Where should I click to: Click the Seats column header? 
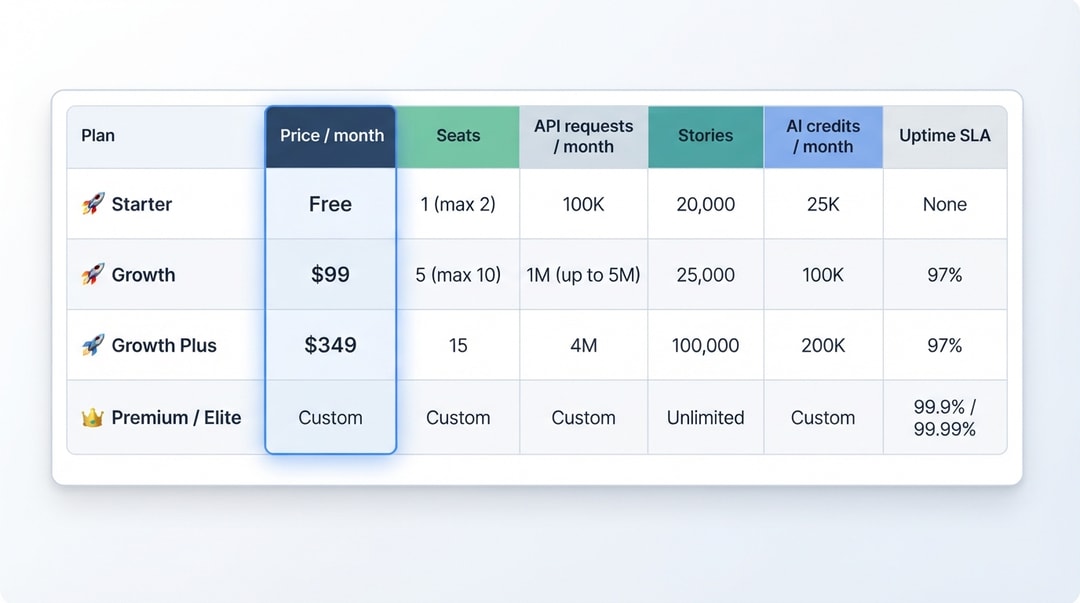[x=458, y=136]
